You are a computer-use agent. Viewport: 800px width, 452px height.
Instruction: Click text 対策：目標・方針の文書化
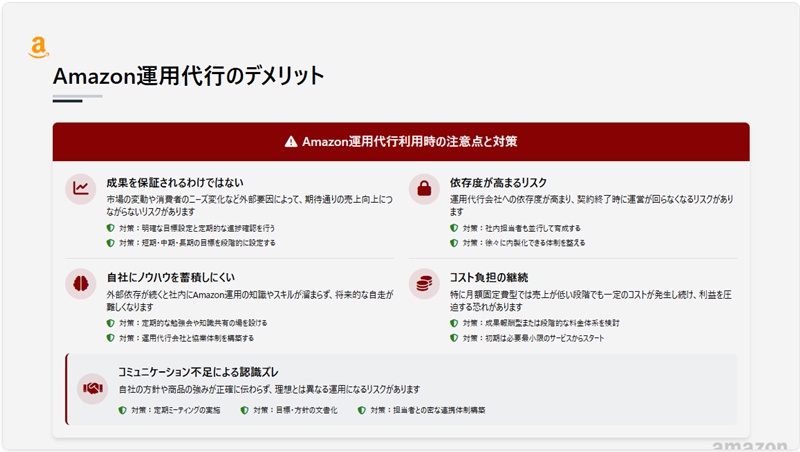coord(295,410)
